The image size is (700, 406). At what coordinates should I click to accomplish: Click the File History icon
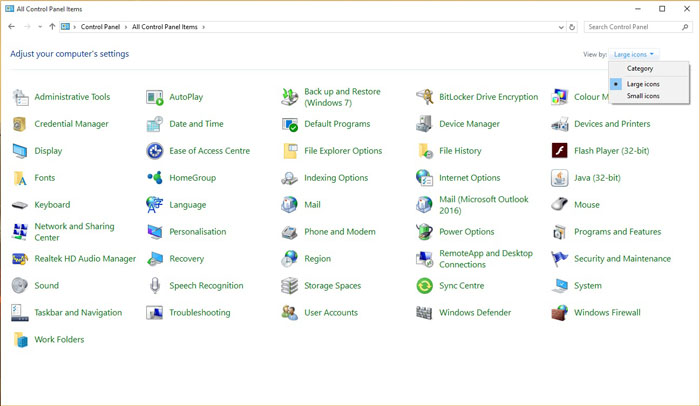(x=425, y=151)
